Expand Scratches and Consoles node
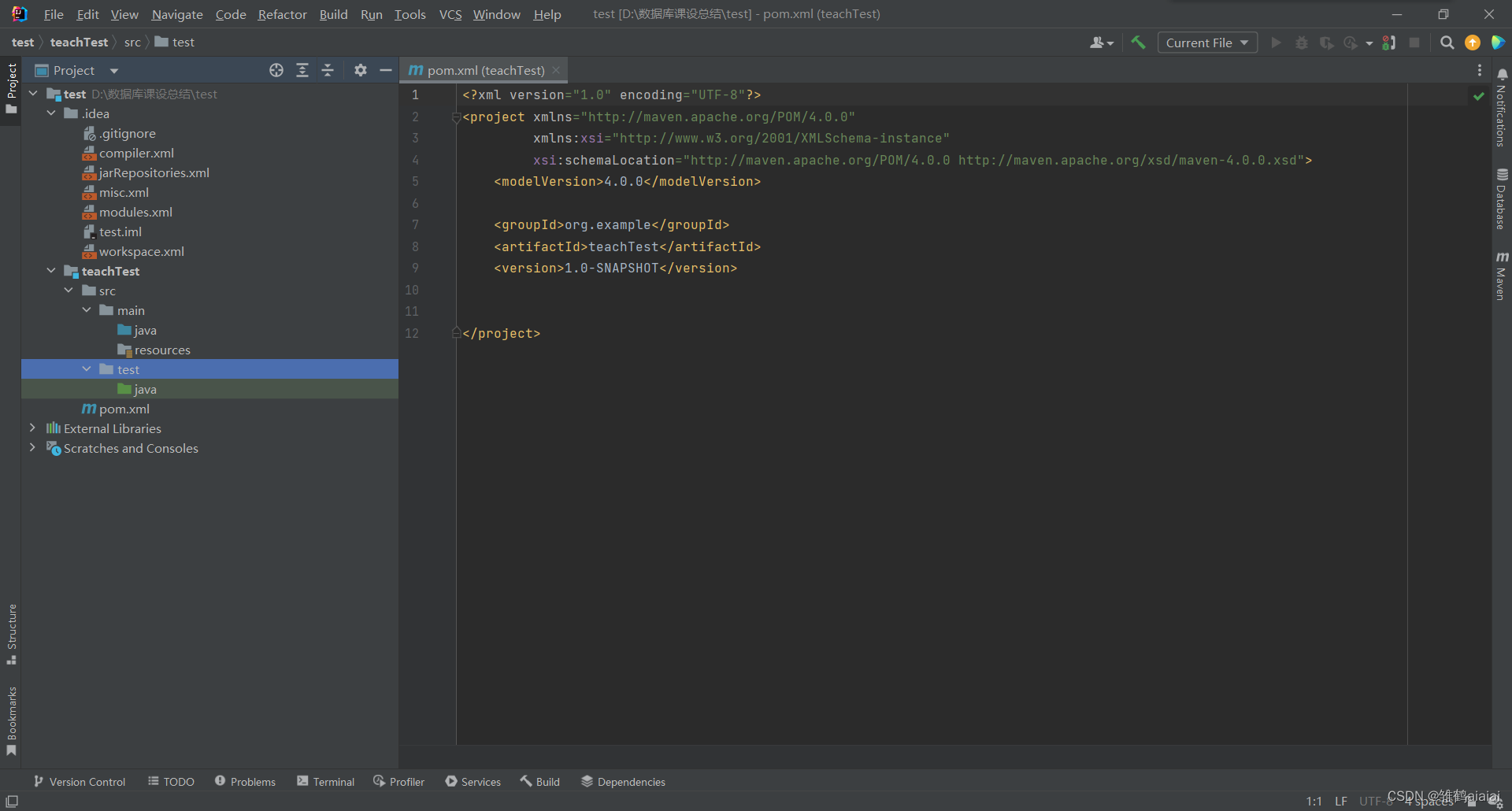Screen dimensions: 1512x811 tap(33, 448)
